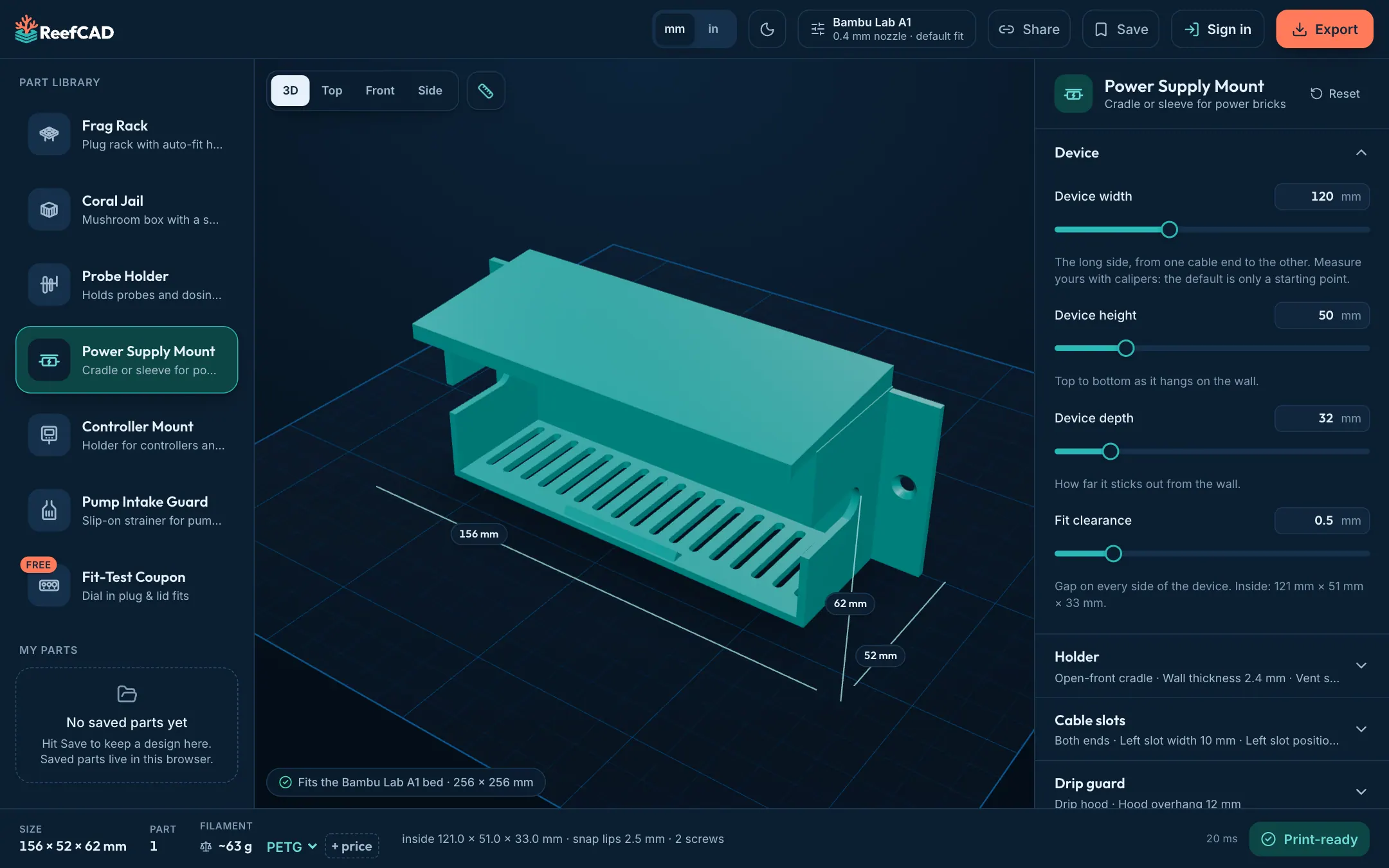This screenshot has width=1389, height=868.
Task: Expand the Cable slots section
Action: click(x=1212, y=729)
